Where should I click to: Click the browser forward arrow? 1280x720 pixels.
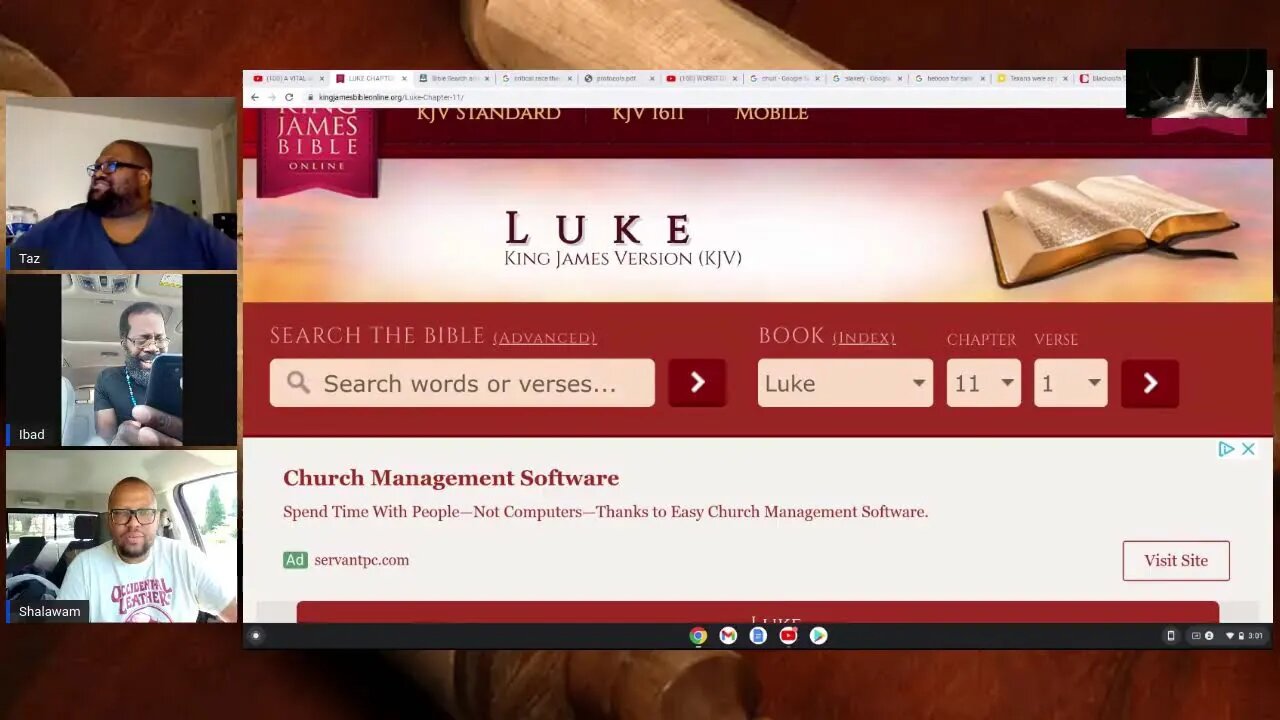pos(271,97)
